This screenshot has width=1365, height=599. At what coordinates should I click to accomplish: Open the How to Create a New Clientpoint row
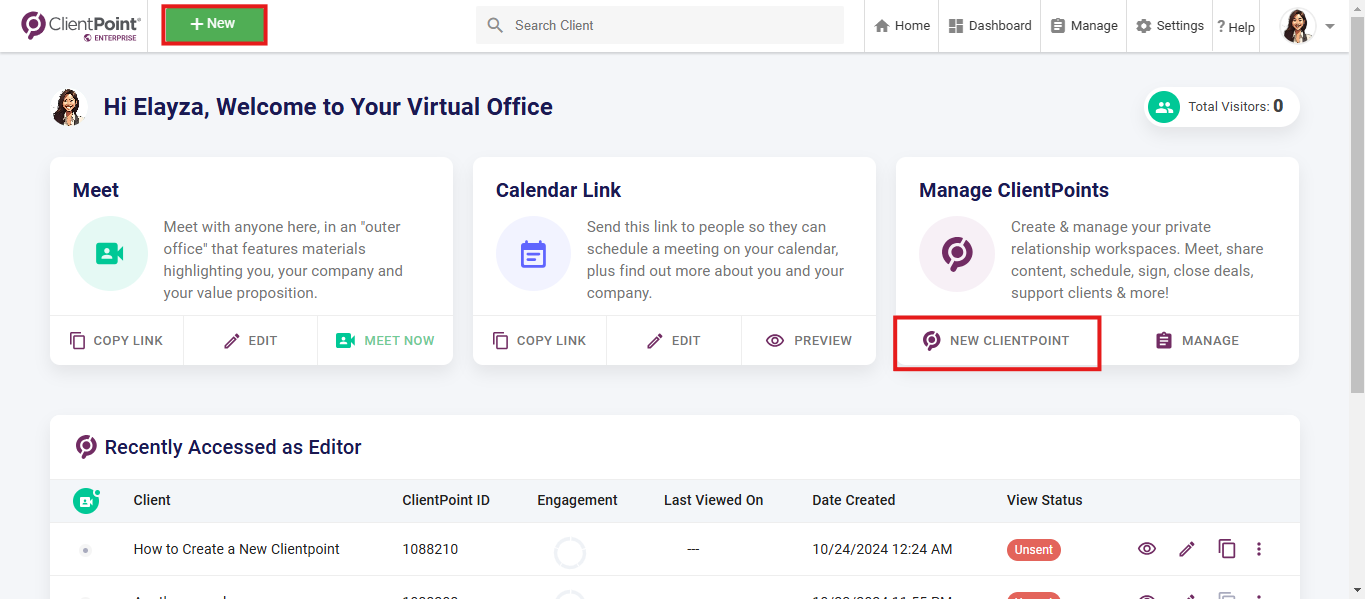click(x=237, y=549)
